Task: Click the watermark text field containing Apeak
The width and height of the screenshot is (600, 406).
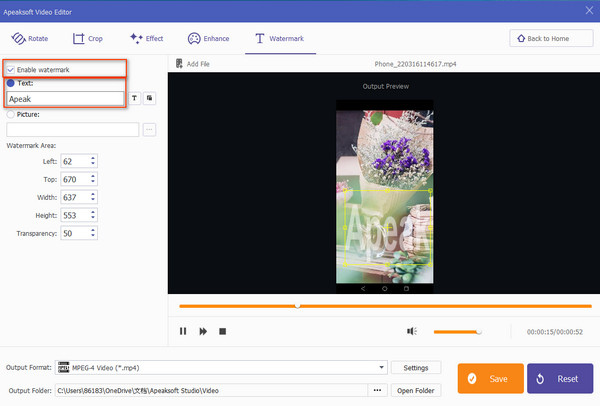Action: [x=65, y=99]
